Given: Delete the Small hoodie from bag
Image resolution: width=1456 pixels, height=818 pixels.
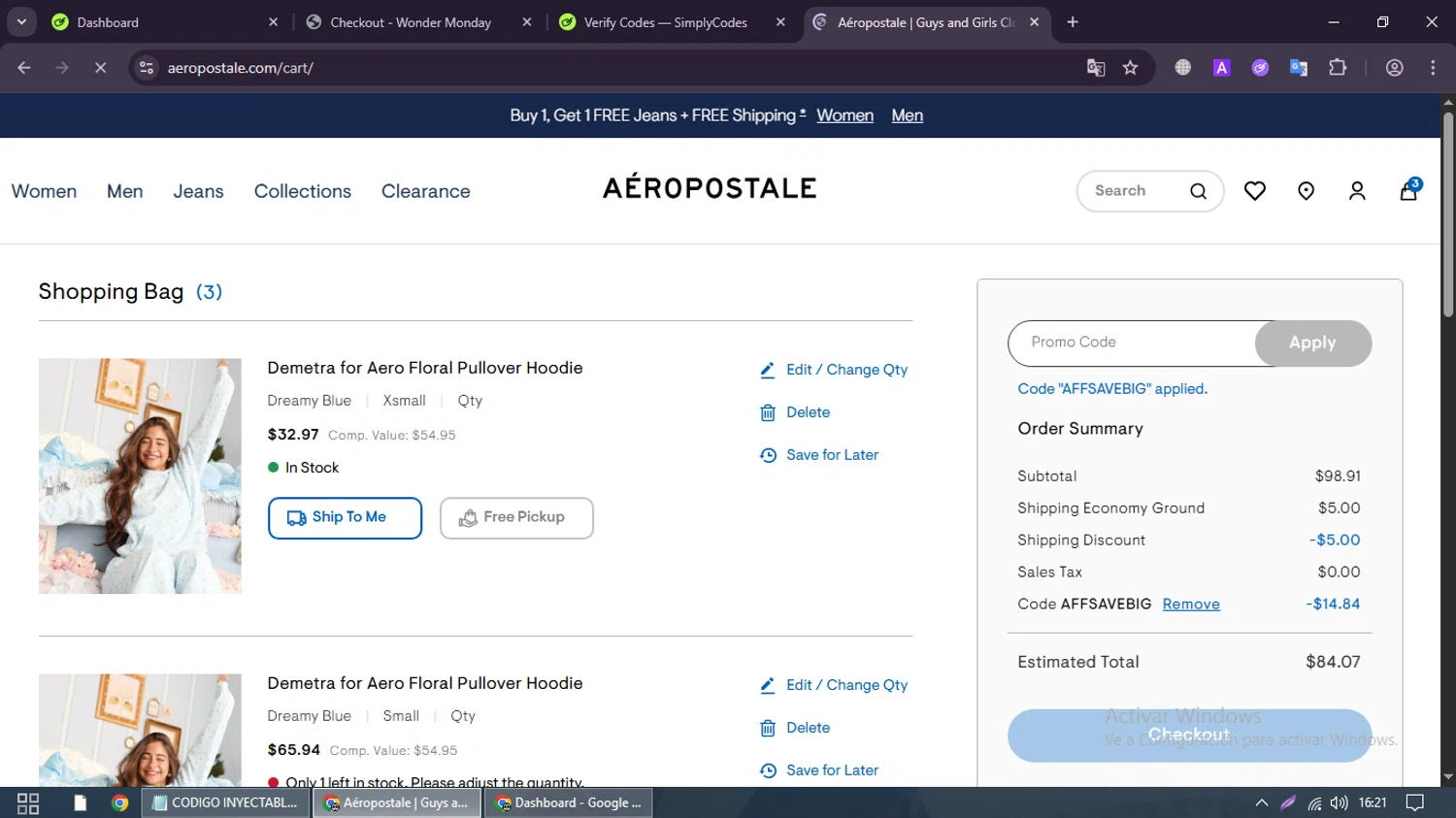Looking at the screenshot, I should tap(795, 728).
